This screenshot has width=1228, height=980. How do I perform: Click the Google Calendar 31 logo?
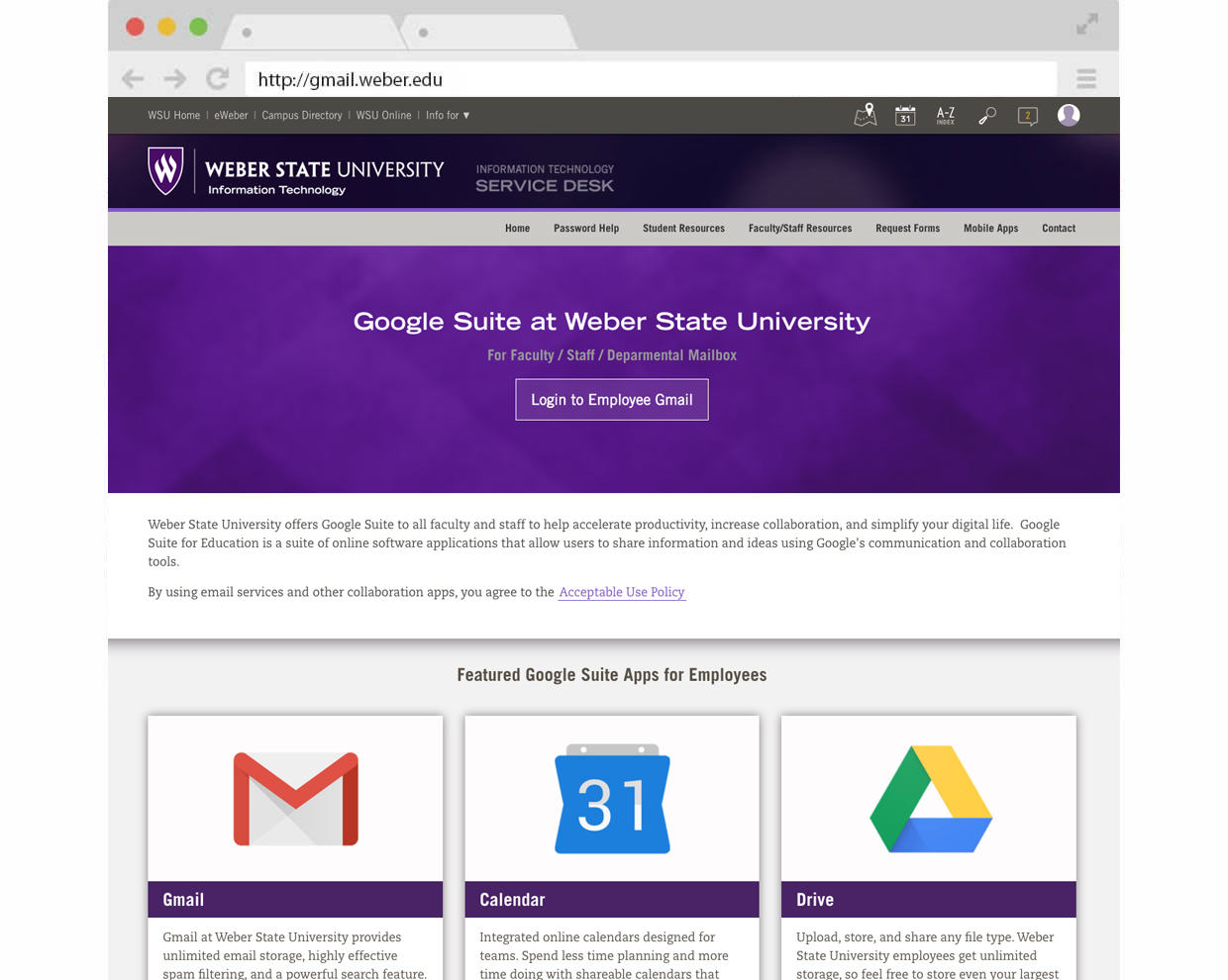[612, 799]
